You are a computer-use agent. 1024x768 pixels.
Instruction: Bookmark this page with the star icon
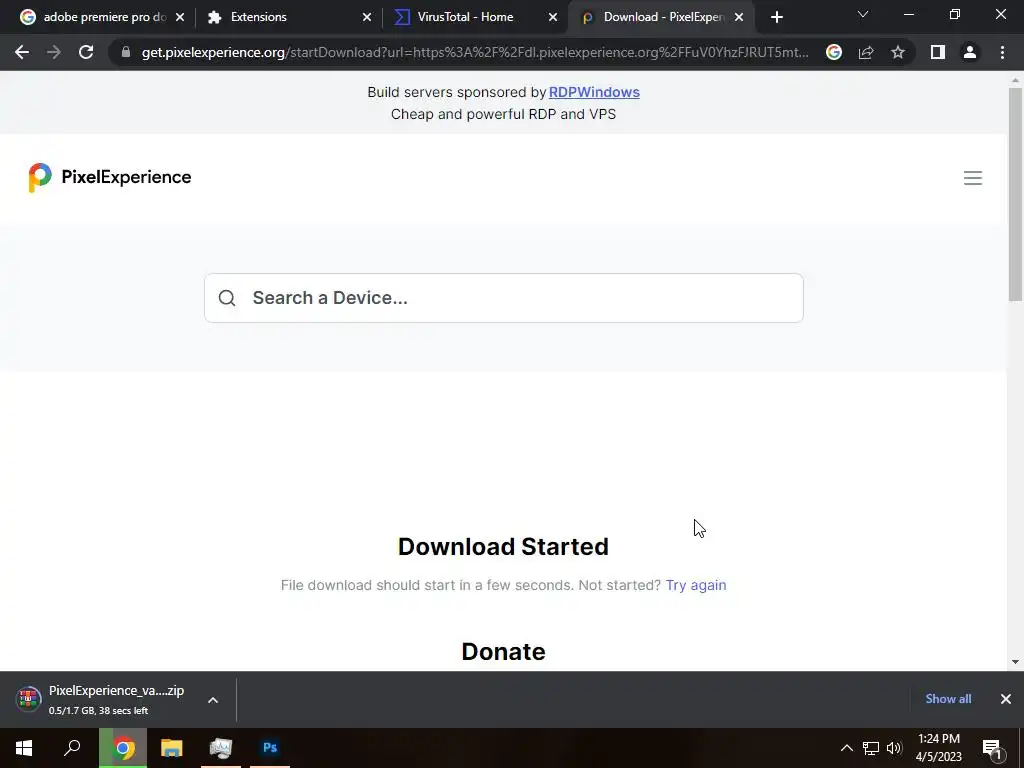[898, 52]
